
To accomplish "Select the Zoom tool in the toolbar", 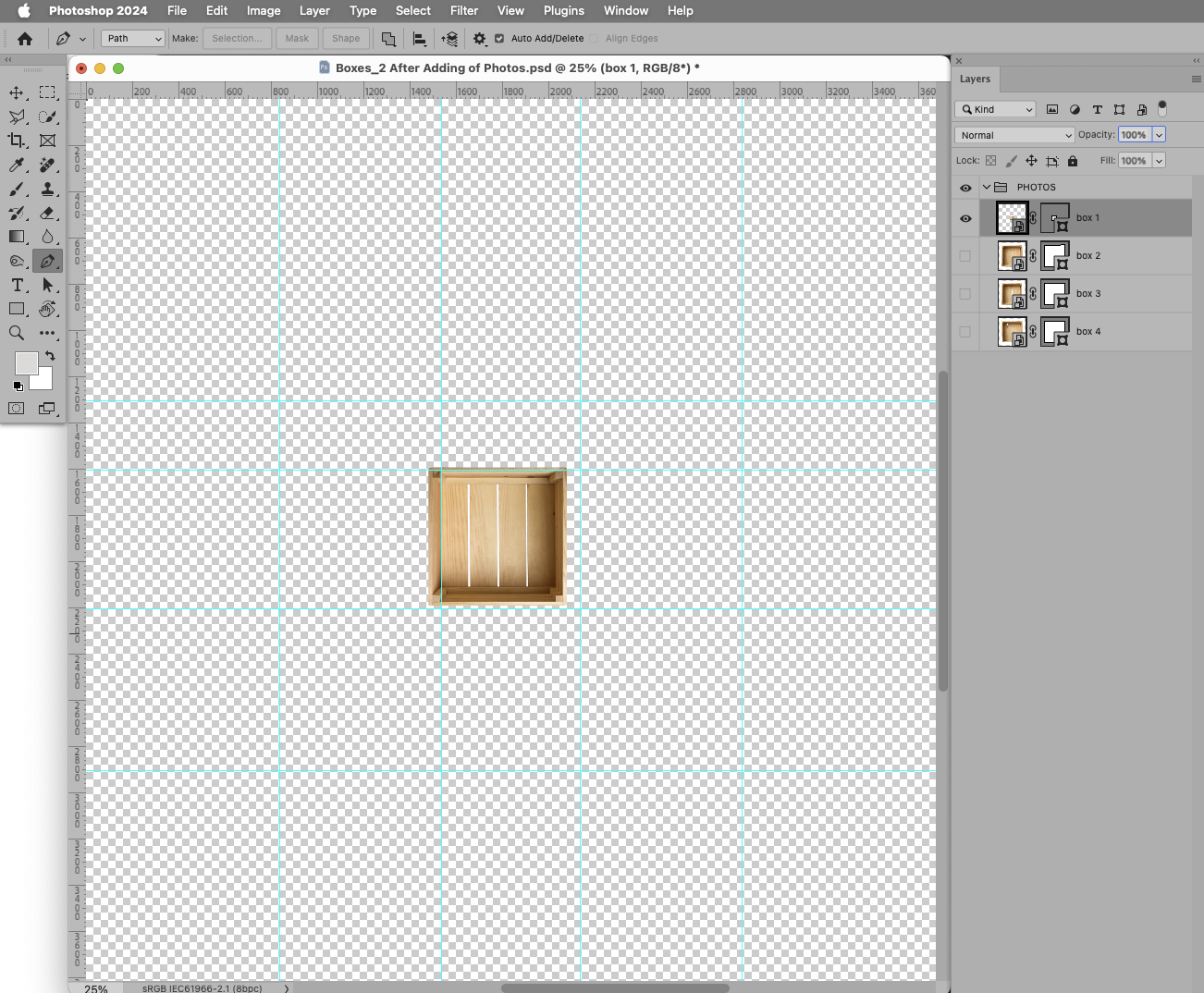I will click(16, 334).
